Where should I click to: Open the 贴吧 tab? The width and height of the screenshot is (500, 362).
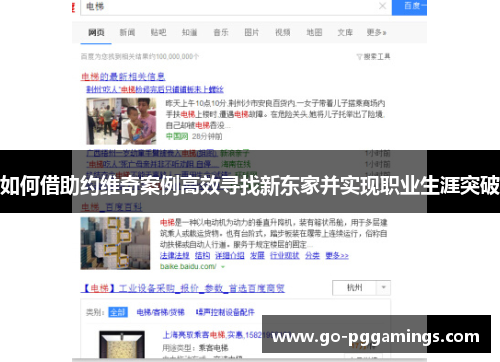tap(158, 32)
